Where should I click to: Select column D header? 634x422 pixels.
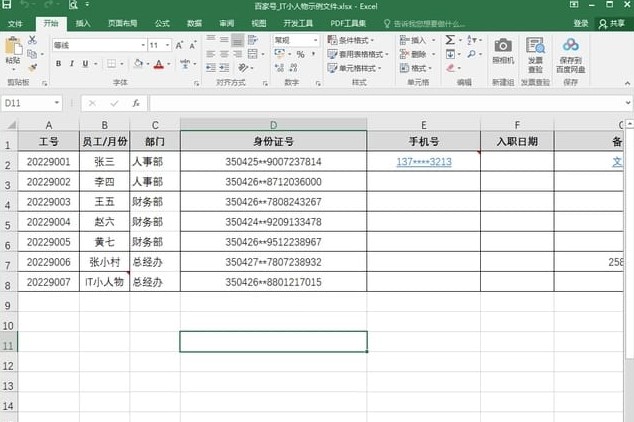273,125
